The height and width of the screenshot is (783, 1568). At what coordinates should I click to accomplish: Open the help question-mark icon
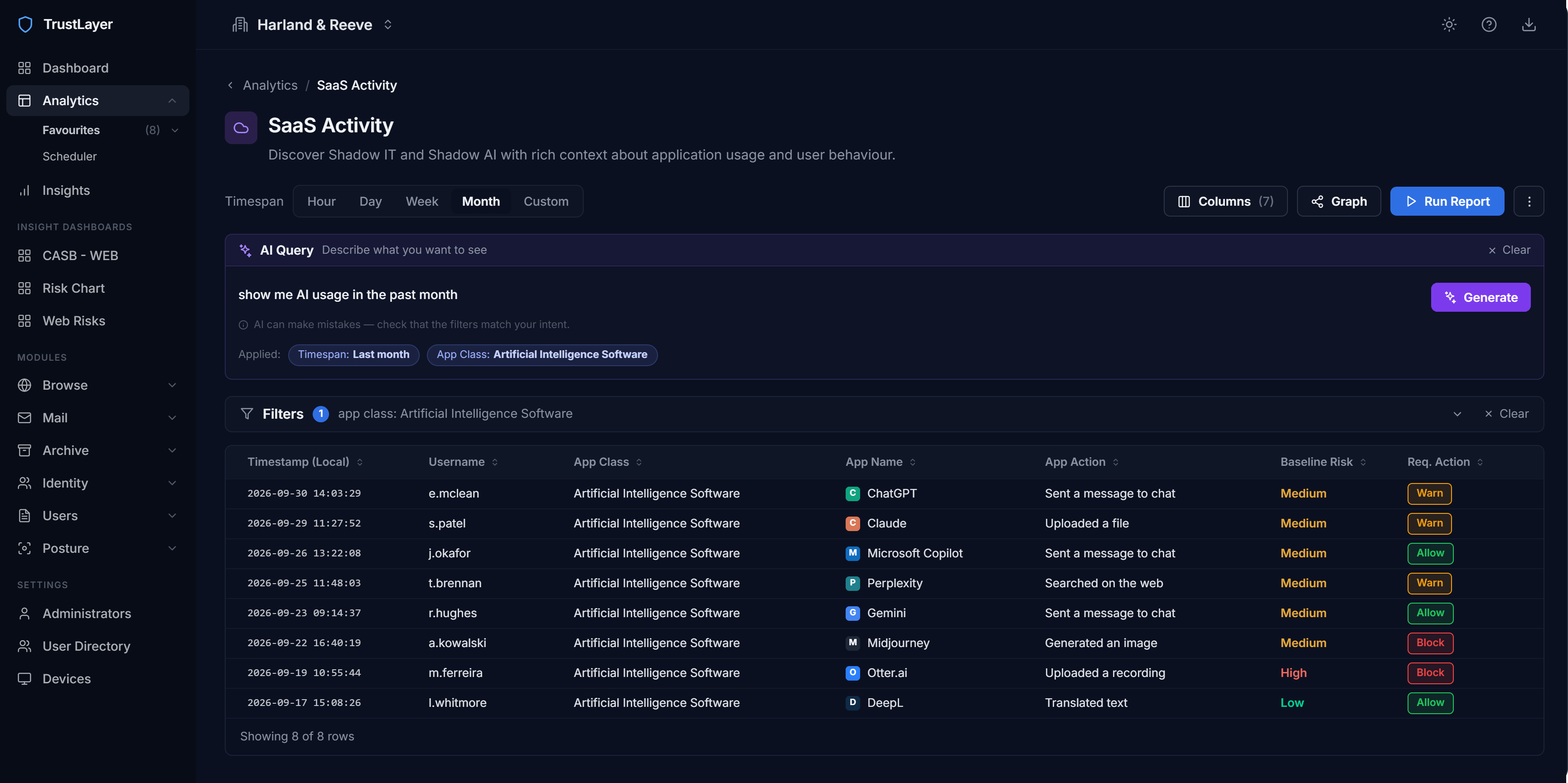pyautogui.click(x=1489, y=24)
